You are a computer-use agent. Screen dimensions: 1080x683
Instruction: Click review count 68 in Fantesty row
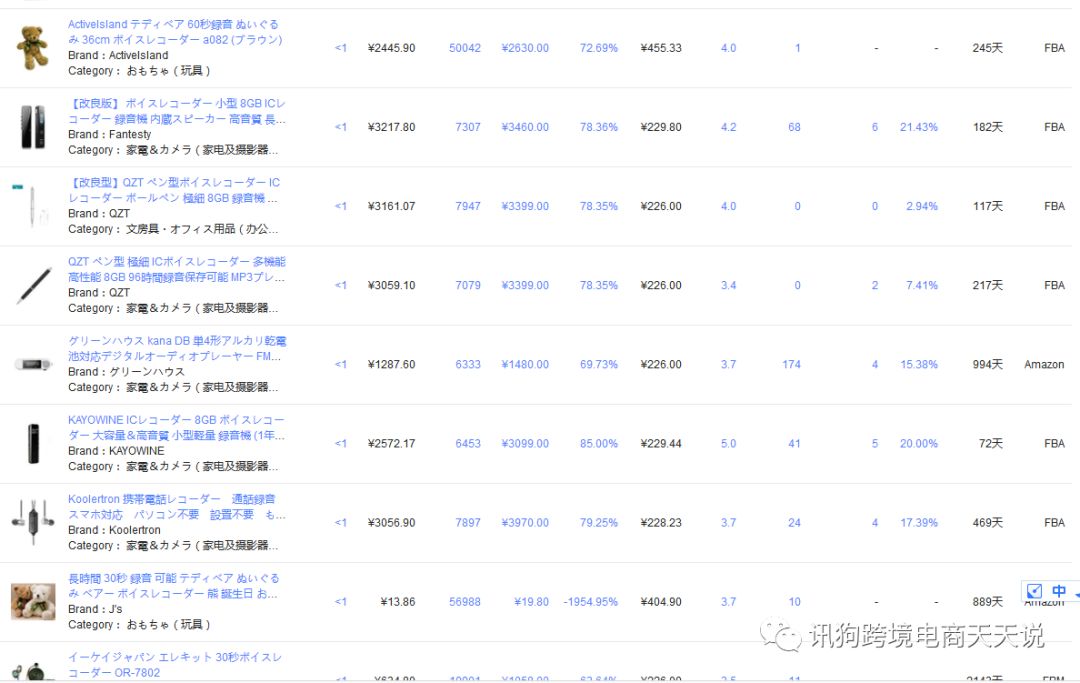pos(794,127)
